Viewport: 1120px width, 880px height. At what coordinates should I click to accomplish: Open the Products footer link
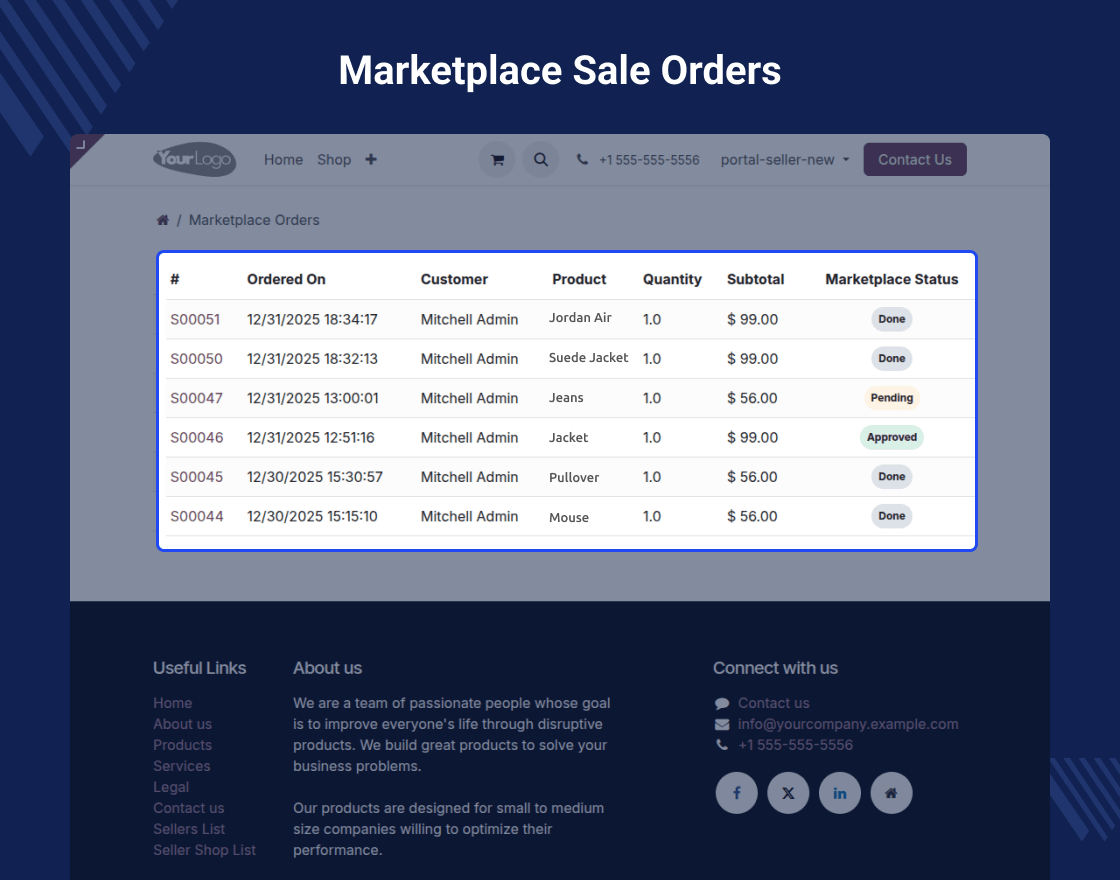(x=182, y=745)
